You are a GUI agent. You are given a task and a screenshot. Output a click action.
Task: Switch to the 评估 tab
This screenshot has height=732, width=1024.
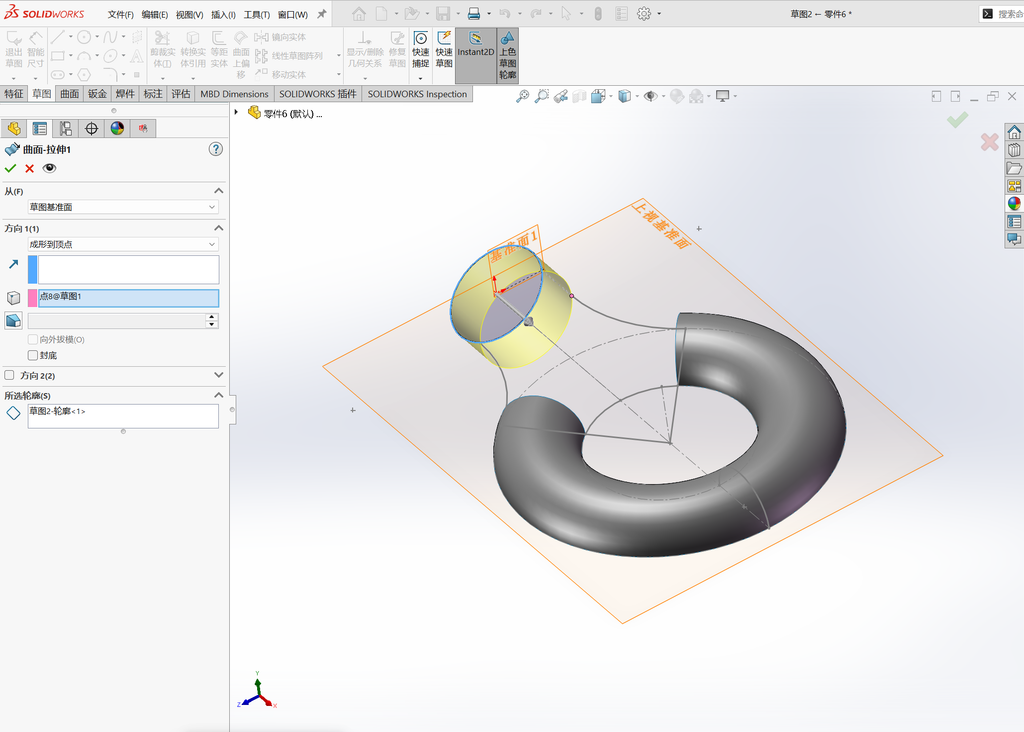[181, 94]
